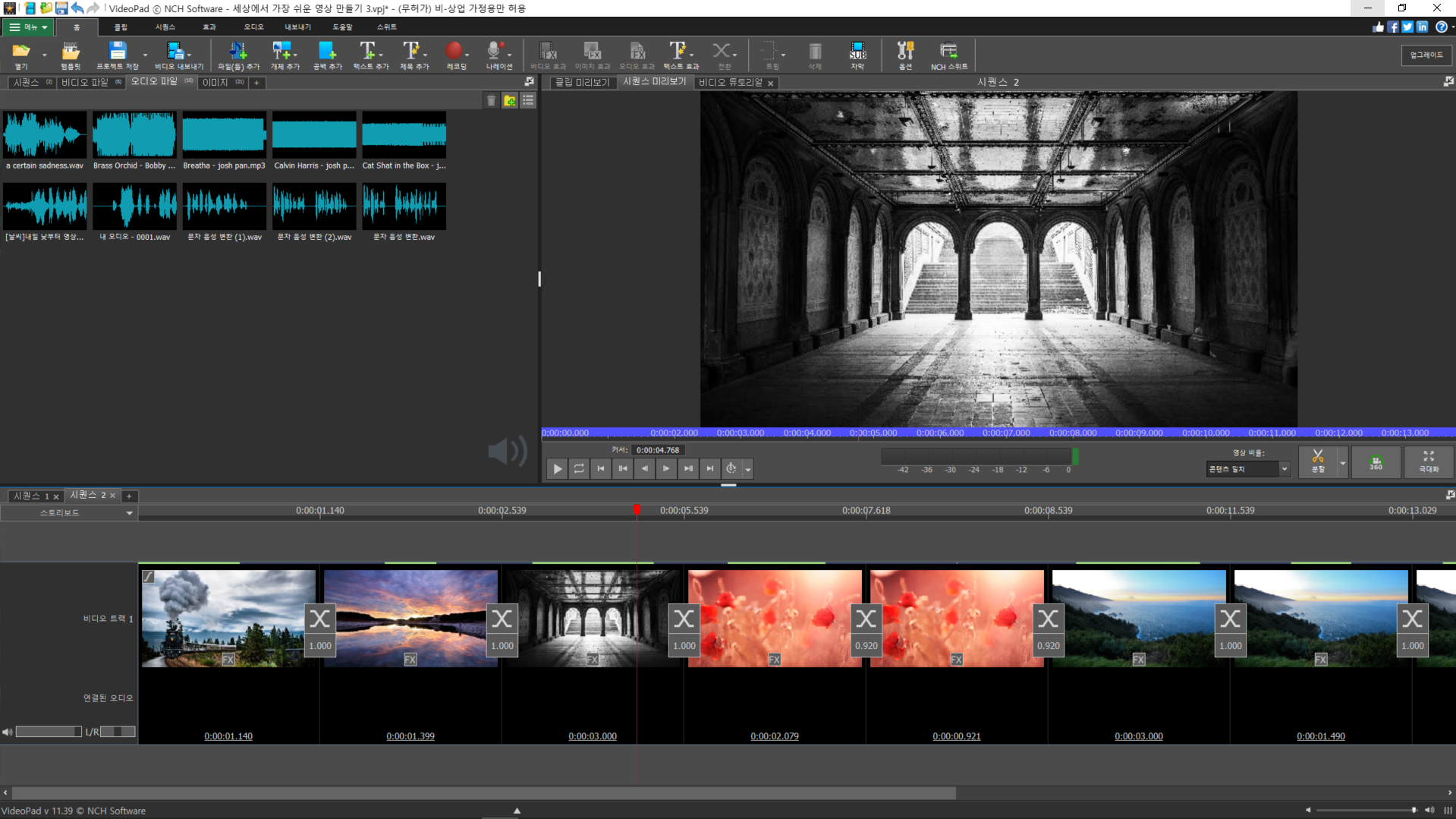The image size is (1456, 819).
Task: Maximize preview with 극대화 button
Action: 1429,461
